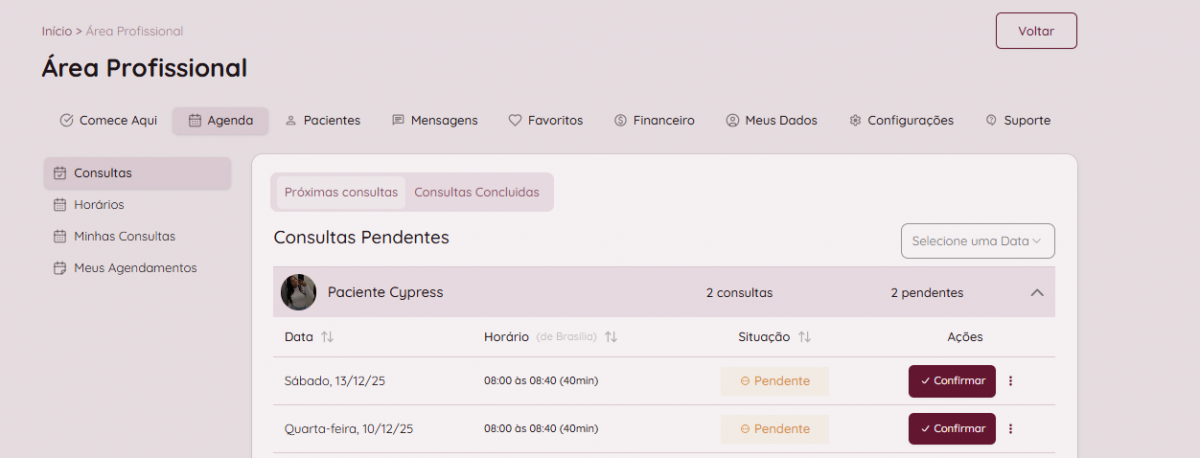The height and width of the screenshot is (458, 1200).
Task: Collapse the Paciente Cypress group chevron
Action: coord(1037,293)
